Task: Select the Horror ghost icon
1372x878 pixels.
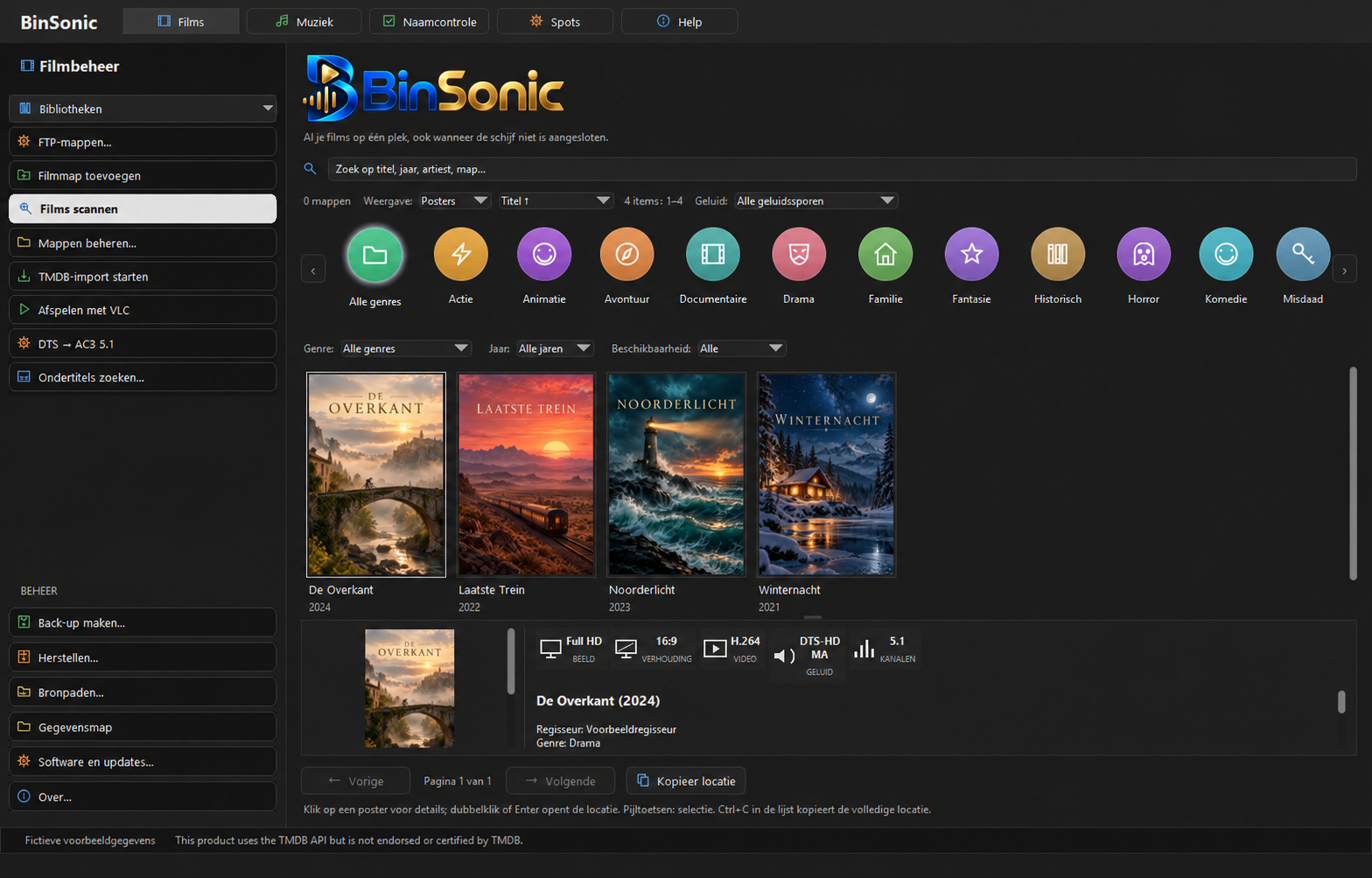Action: point(1144,255)
